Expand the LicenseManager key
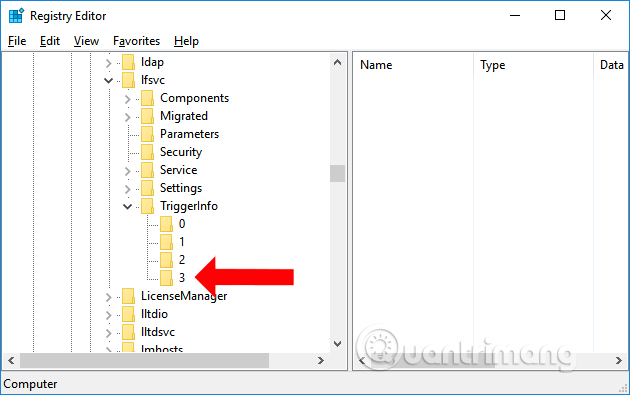This screenshot has height=395, width=630. [x=108, y=297]
